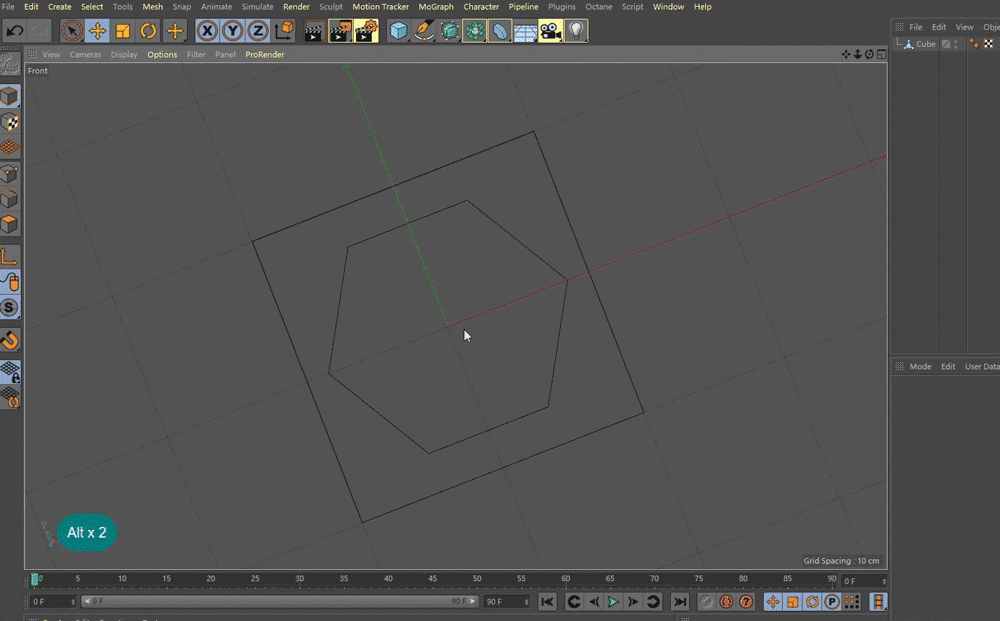The width and height of the screenshot is (1000, 621).
Task: Open the Display viewport menu
Action: click(x=124, y=54)
